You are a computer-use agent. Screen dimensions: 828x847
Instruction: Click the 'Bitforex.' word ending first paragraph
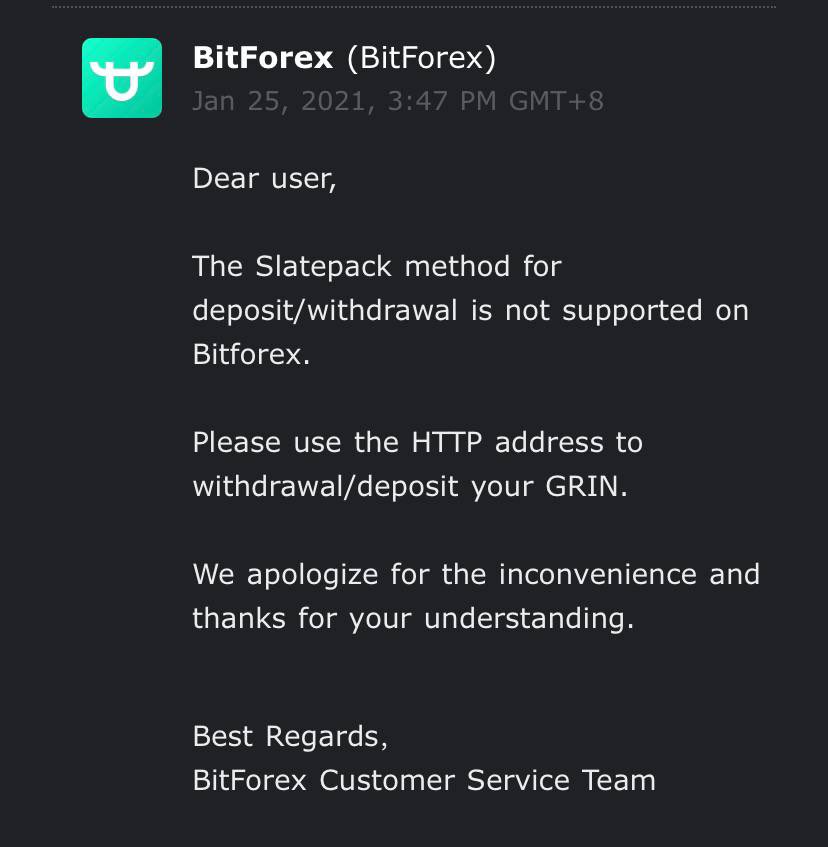click(251, 354)
